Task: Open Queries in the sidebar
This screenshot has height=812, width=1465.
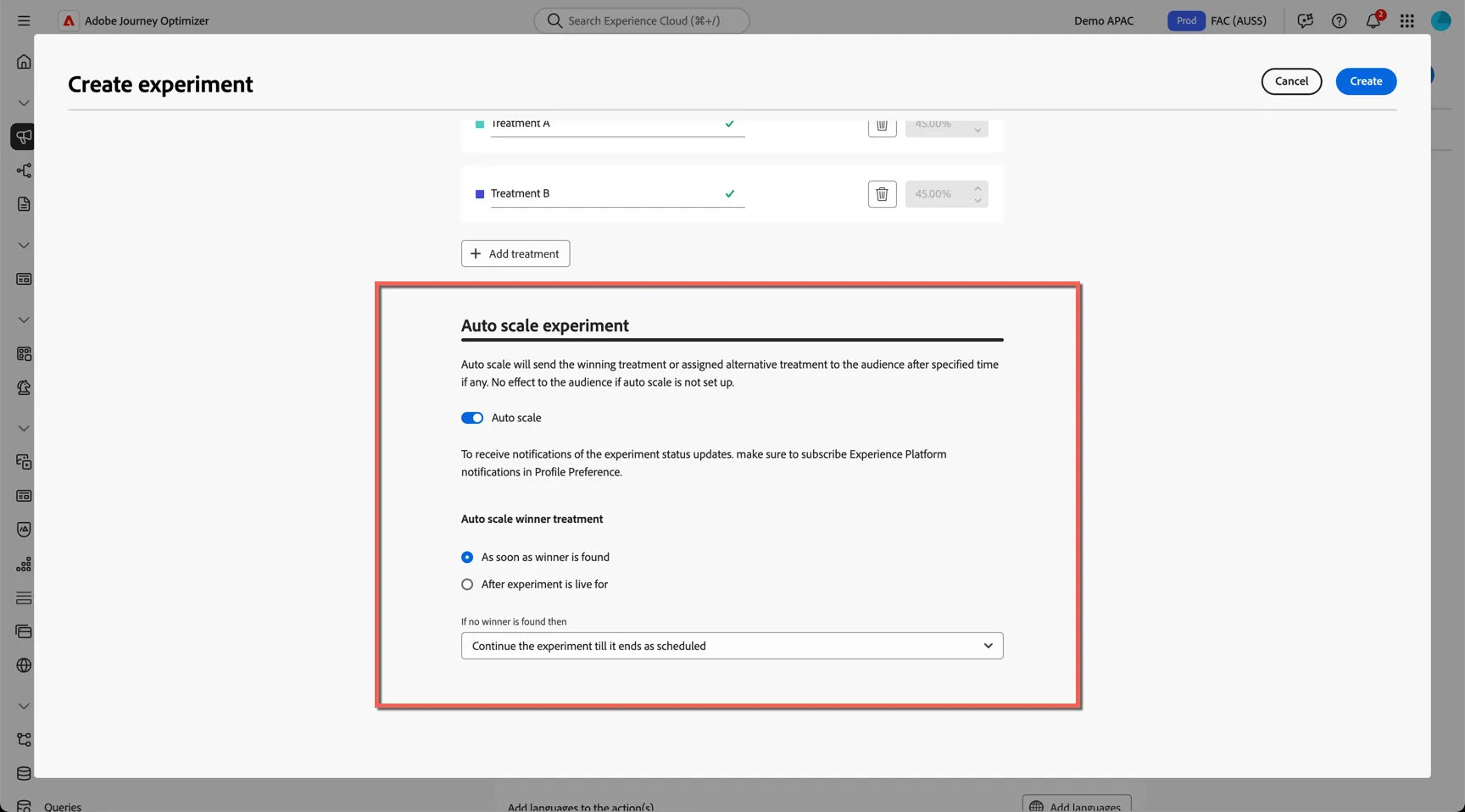Action: pyautogui.click(x=63, y=806)
